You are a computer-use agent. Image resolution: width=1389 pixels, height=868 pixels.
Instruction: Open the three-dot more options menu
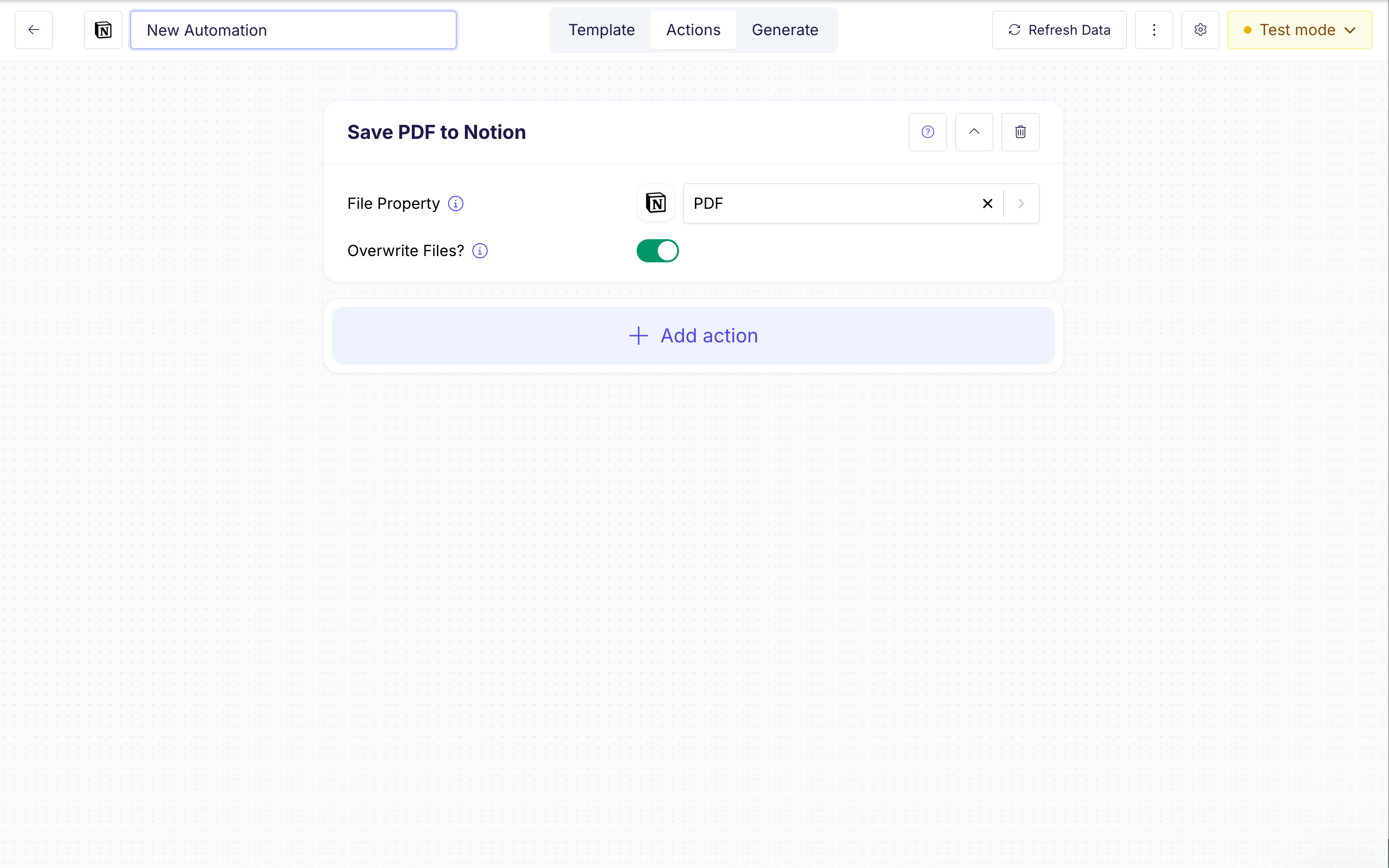[1154, 30]
